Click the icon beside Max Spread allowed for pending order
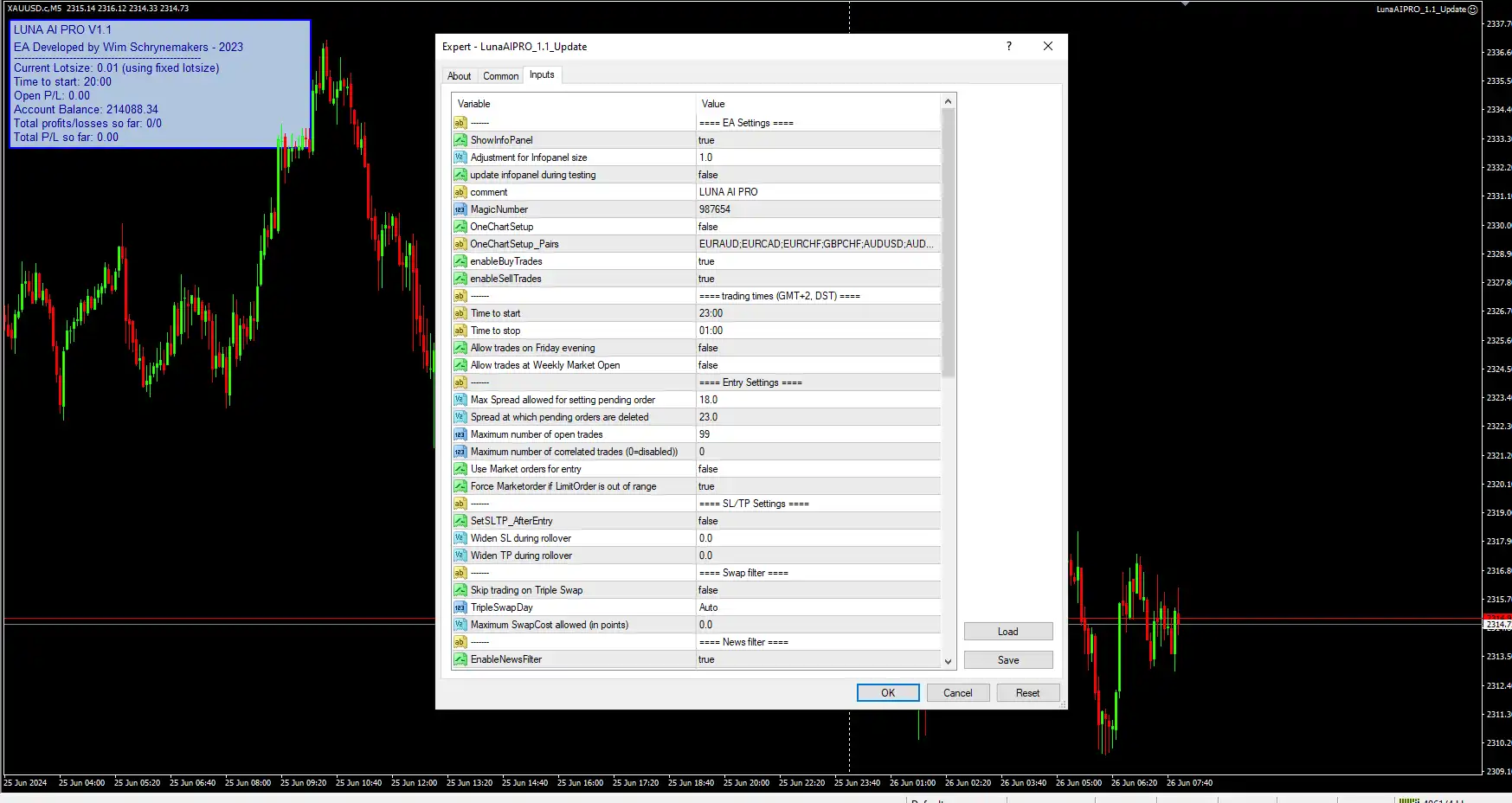Image resolution: width=1512 pixels, height=803 pixels. click(x=460, y=400)
